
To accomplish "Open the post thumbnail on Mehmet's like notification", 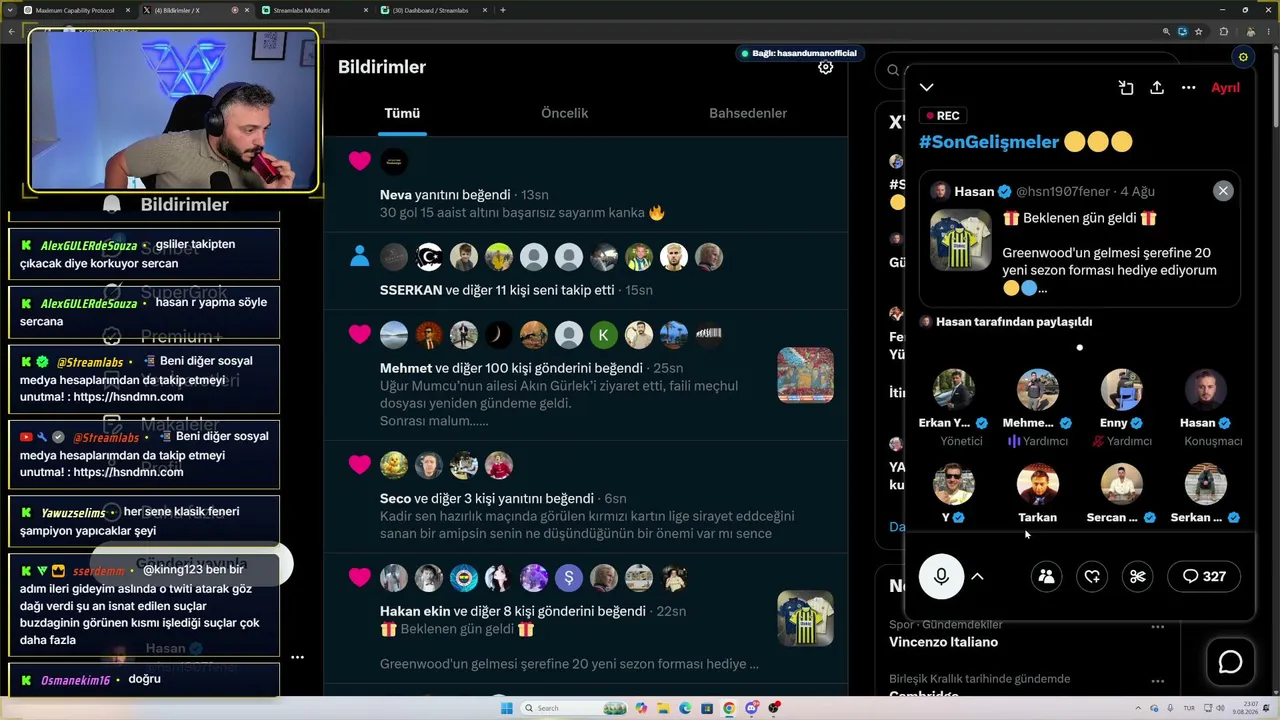I will (805, 375).
